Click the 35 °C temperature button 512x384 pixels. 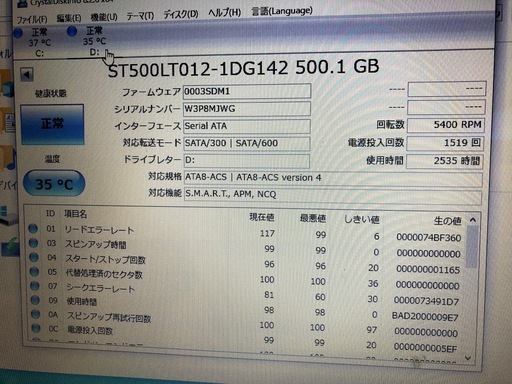[x=54, y=184]
